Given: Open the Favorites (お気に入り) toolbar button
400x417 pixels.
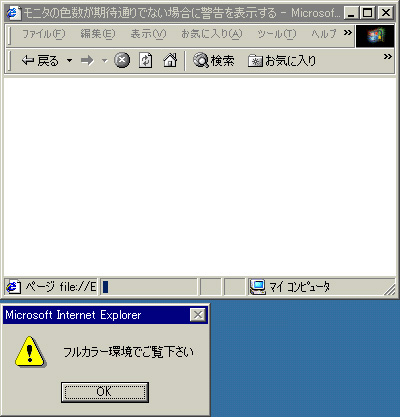Looking at the screenshot, I should coord(282,61).
